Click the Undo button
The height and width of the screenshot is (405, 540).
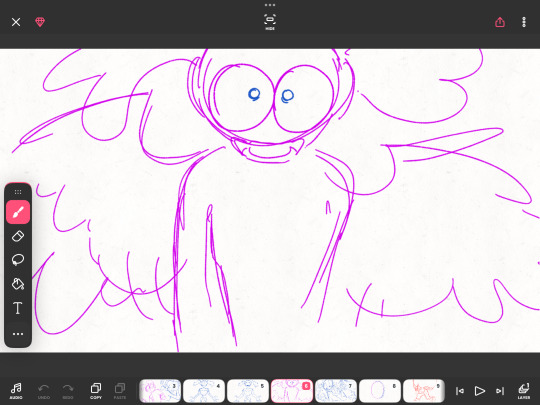click(x=44, y=391)
